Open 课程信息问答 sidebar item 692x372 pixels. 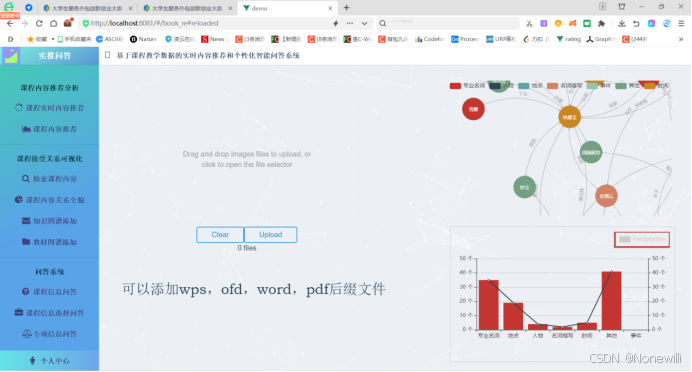pos(49,292)
